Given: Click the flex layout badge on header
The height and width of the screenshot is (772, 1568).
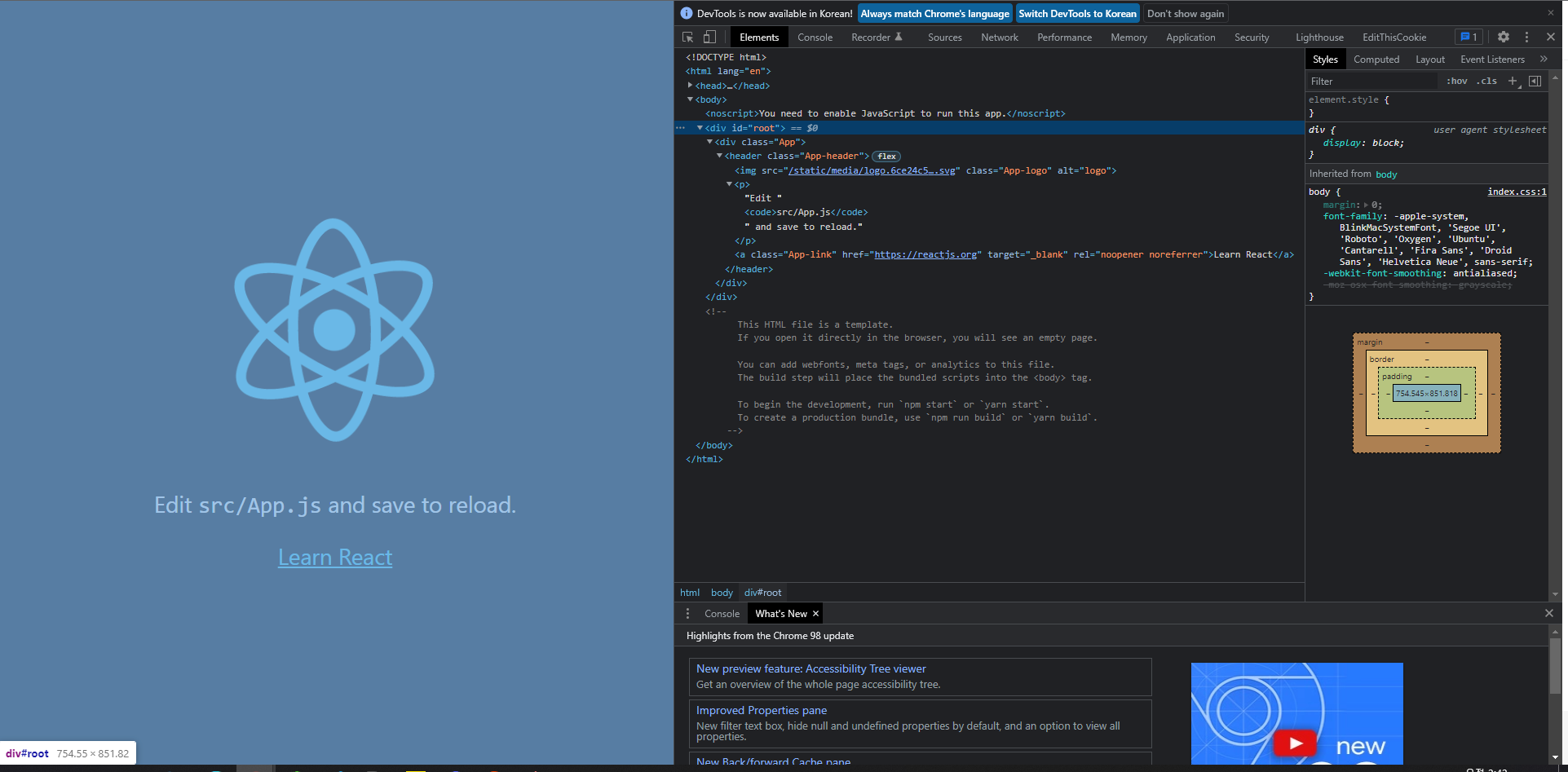Looking at the screenshot, I should point(887,157).
